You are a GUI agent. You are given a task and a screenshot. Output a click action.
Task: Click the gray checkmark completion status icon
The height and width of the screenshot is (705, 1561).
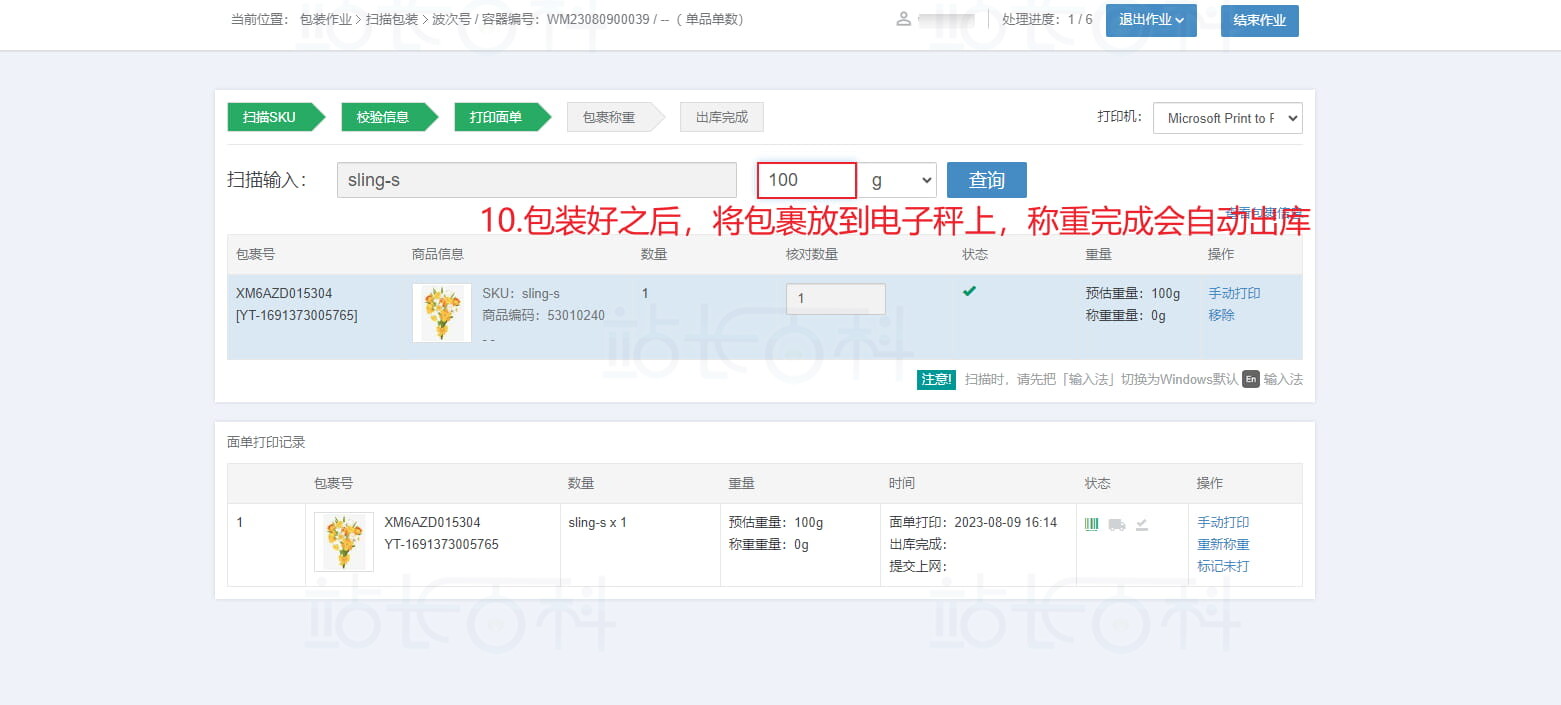1142,524
